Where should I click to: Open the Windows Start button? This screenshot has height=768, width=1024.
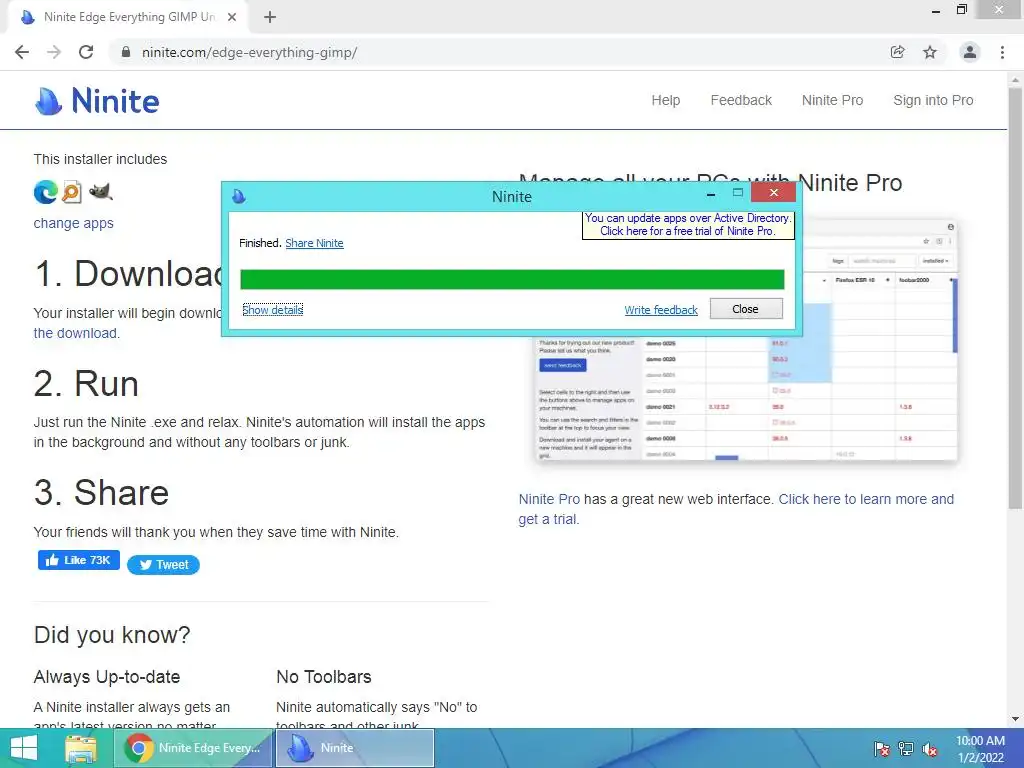(24, 748)
